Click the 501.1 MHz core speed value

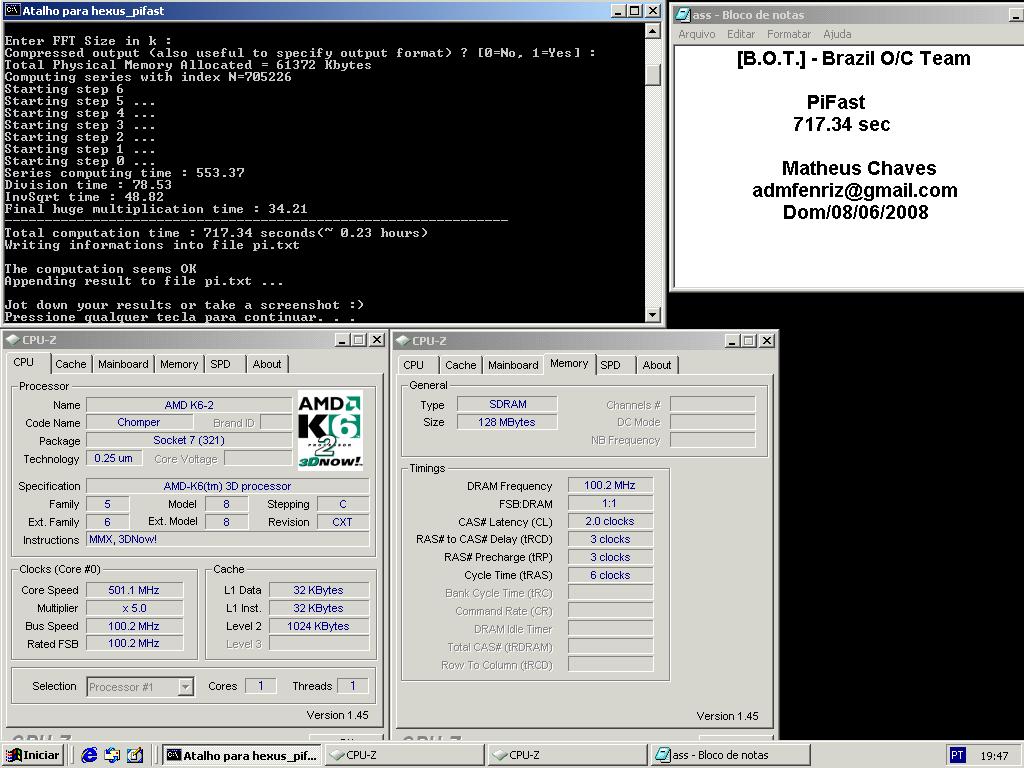134,590
